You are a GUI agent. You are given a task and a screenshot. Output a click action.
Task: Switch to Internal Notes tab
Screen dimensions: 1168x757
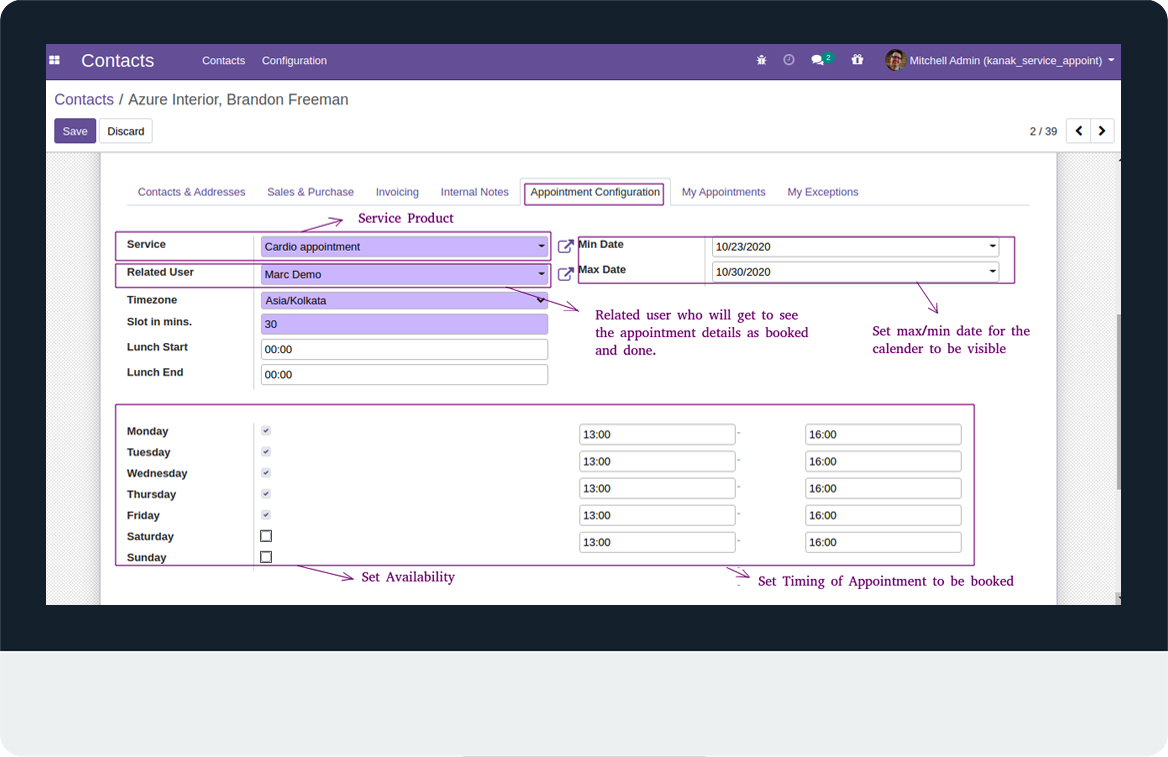(x=474, y=191)
